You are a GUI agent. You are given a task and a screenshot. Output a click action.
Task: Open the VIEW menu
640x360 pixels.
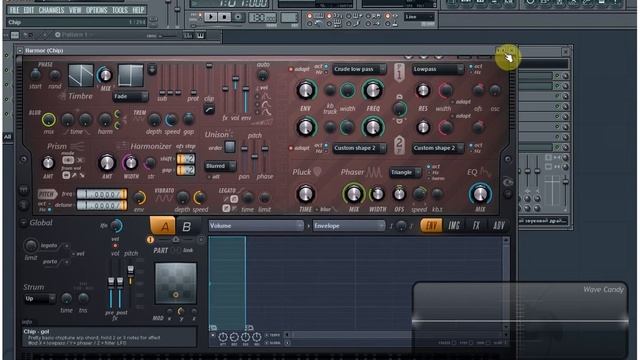click(75, 10)
